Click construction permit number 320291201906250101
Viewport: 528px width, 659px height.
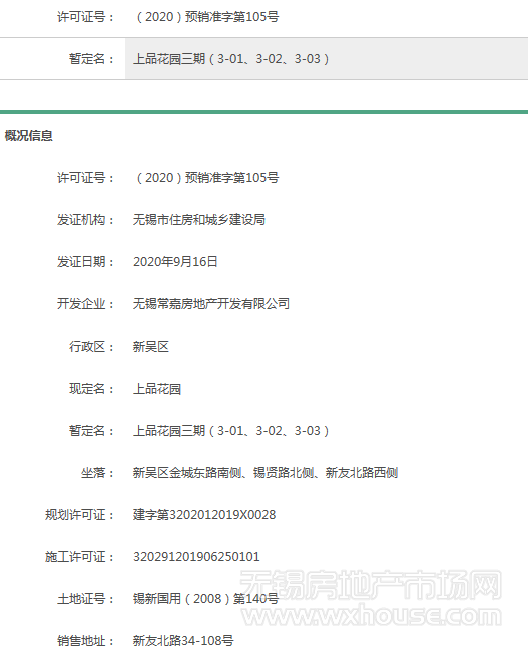(x=196, y=557)
